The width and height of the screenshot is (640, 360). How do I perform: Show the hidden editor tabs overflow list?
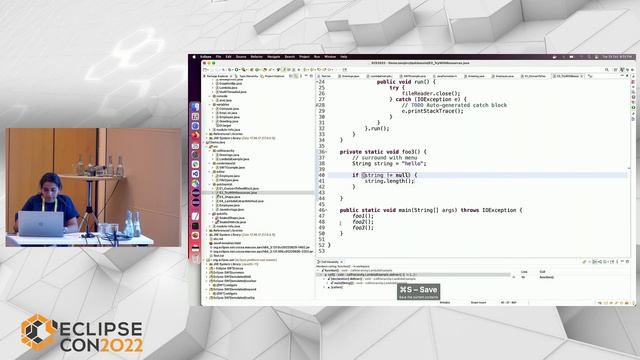(x=590, y=76)
